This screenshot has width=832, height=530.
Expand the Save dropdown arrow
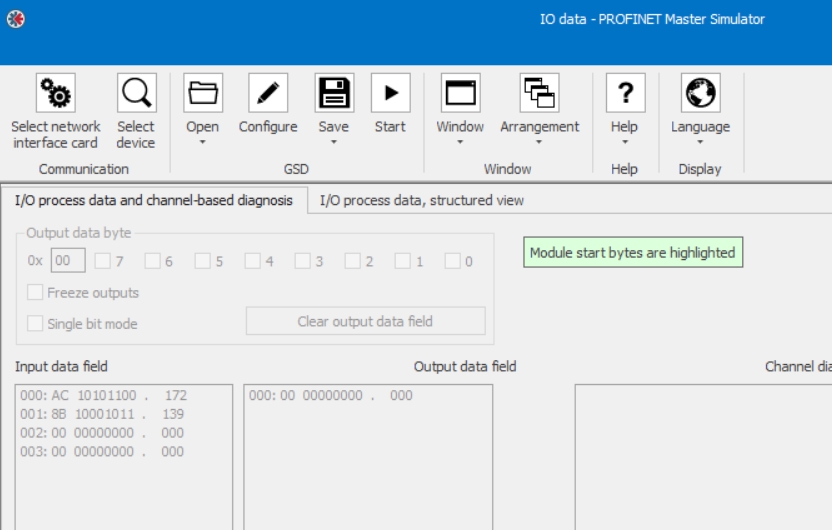pyautogui.click(x=334, y=142)
